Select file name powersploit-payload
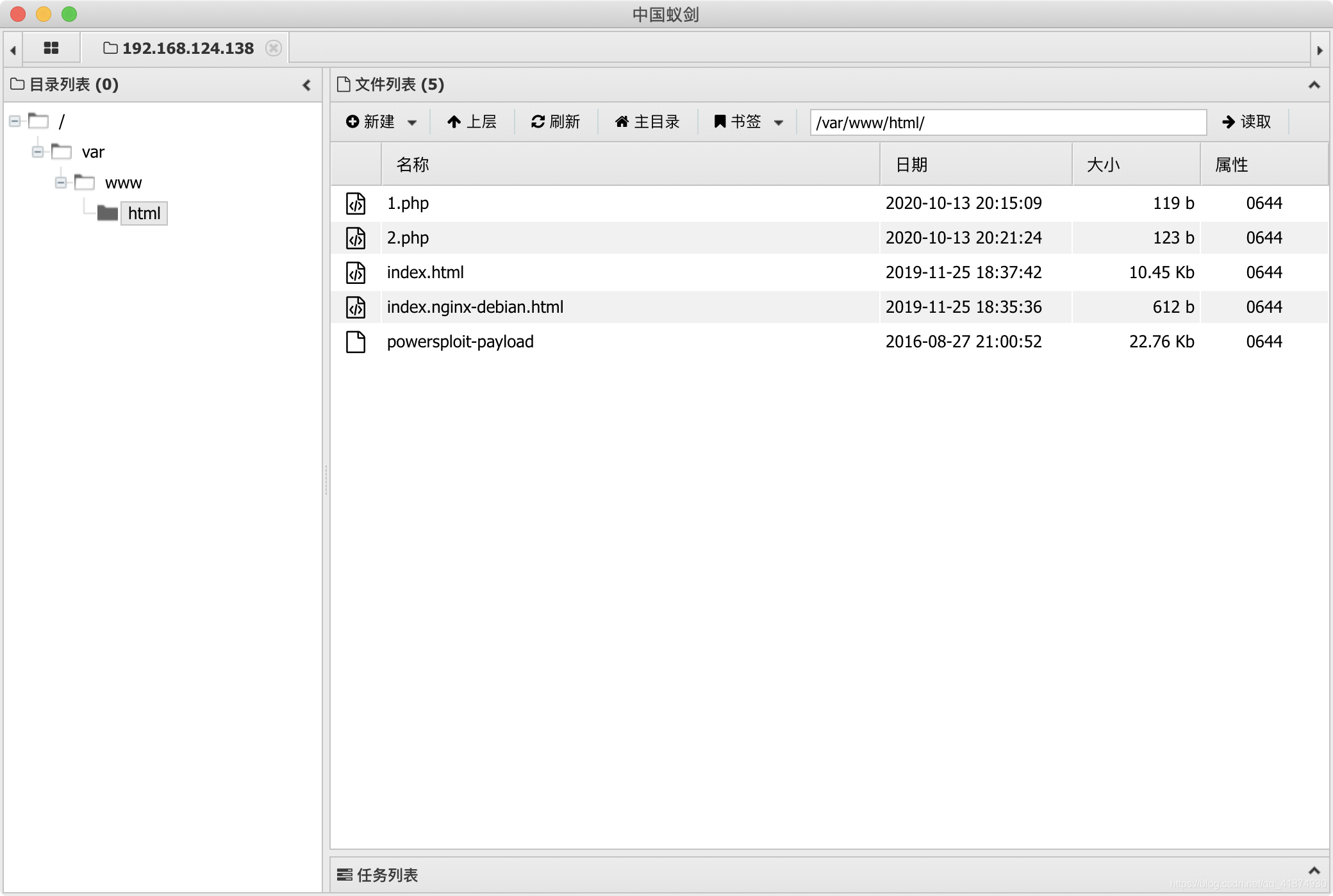 (460, 342)
